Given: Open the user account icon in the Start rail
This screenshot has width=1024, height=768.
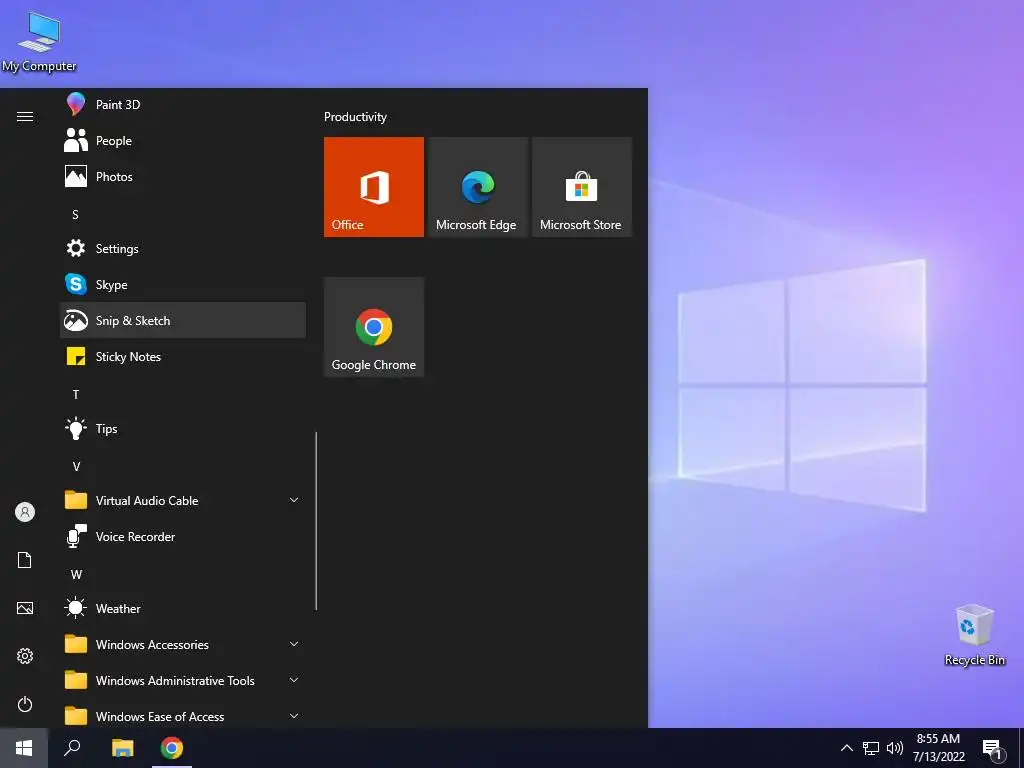Looking at the screenshot, I should tap(25, 512).
